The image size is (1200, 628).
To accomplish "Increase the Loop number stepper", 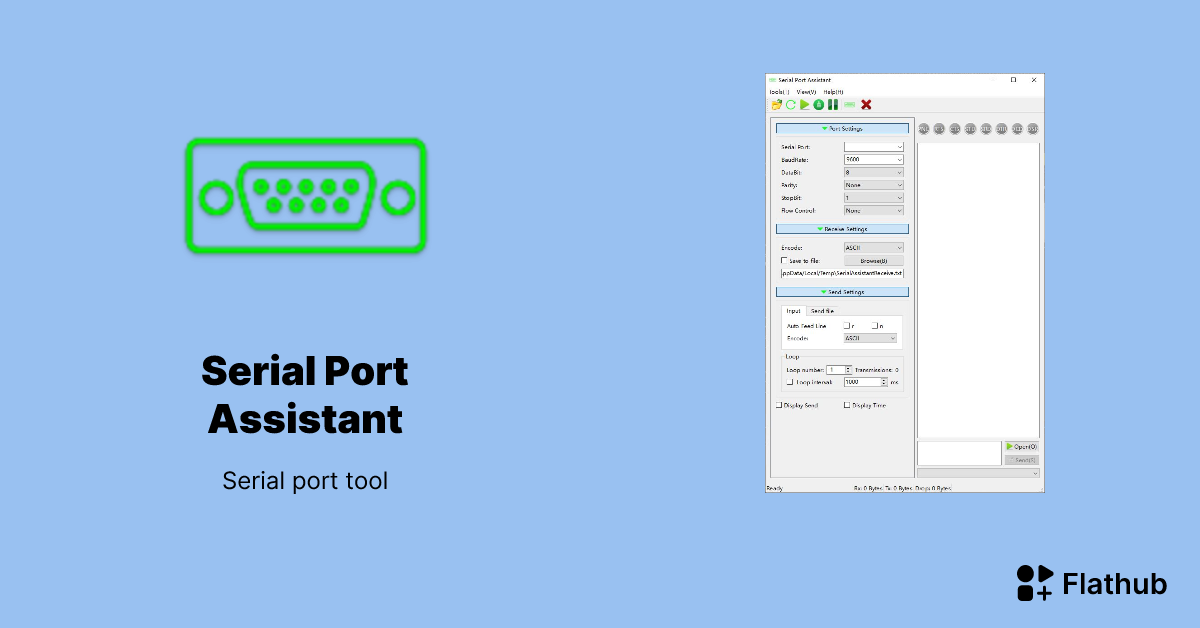I will tap(848, 368).
